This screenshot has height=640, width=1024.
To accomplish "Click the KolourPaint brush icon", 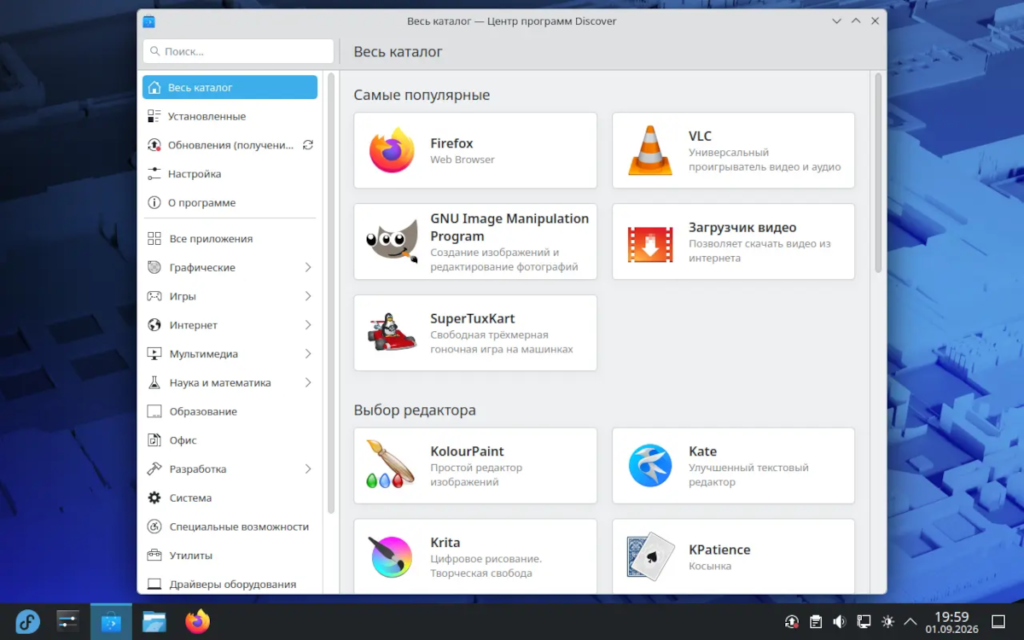I will pyautogui.click(x=390, y=464).
